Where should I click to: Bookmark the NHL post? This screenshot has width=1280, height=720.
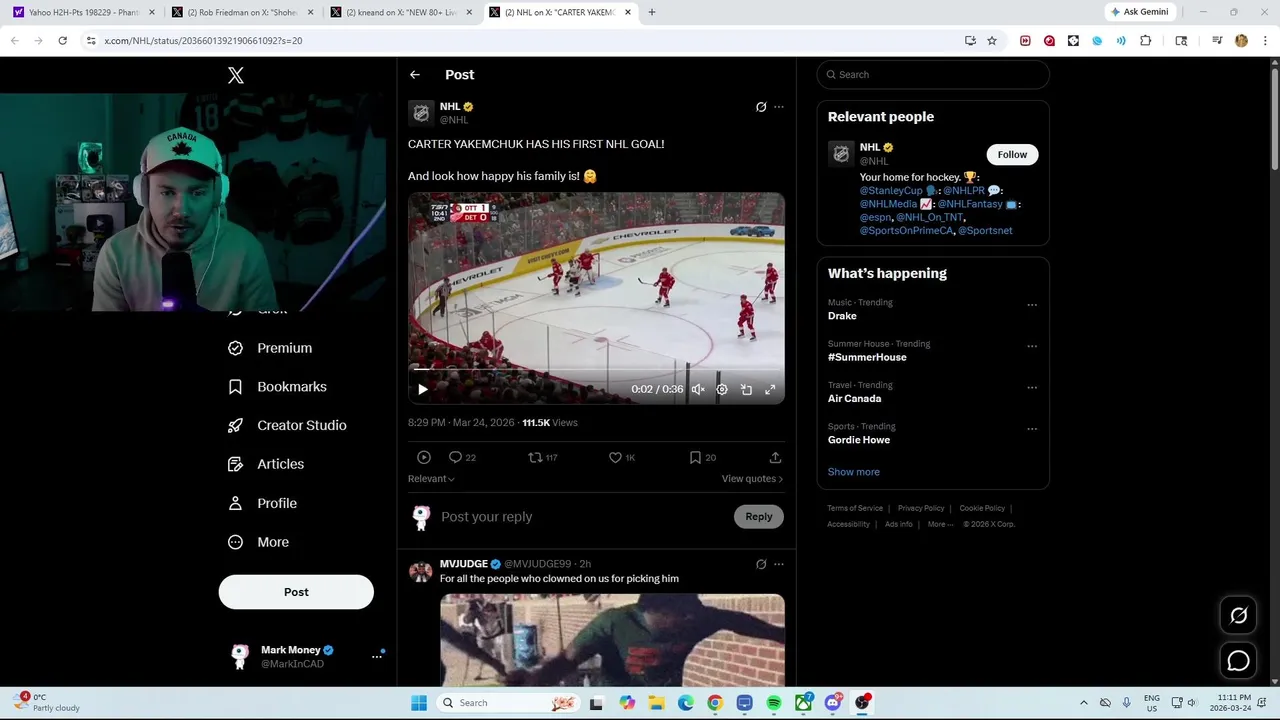coord(703,457)
